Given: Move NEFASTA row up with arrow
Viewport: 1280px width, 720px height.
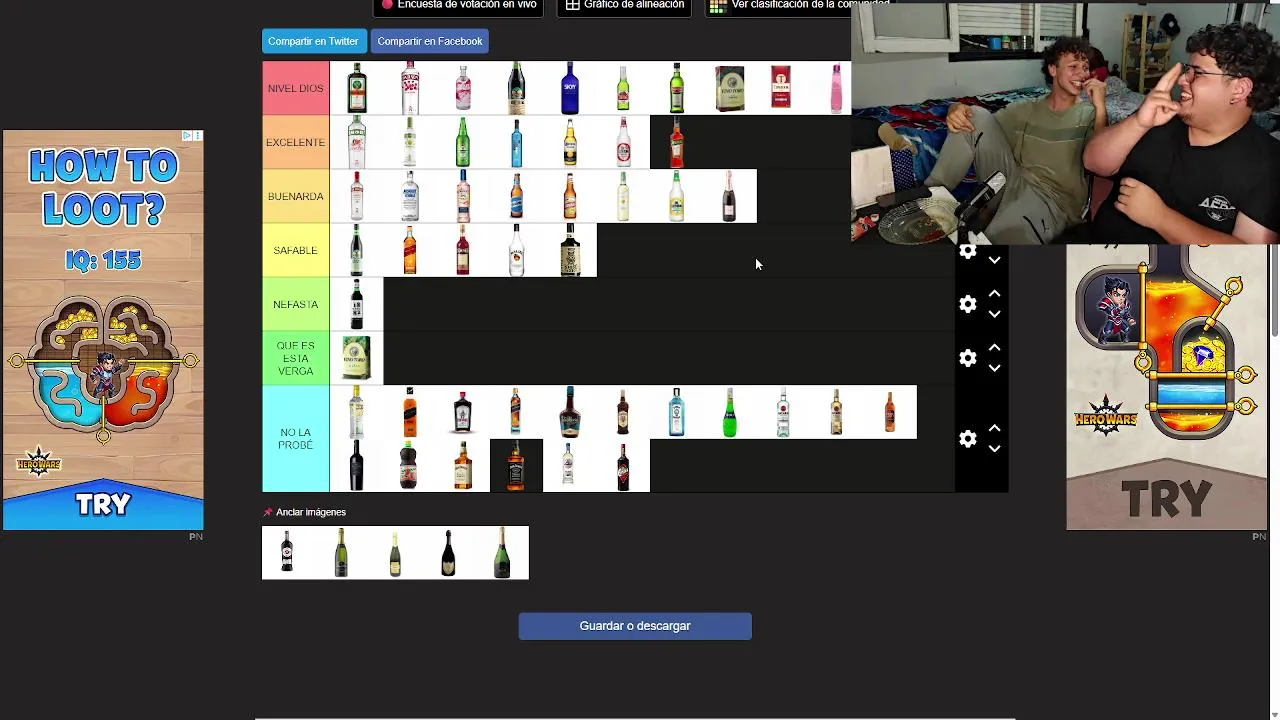Looking at the screenshot, I should click(x=994, y=294).
